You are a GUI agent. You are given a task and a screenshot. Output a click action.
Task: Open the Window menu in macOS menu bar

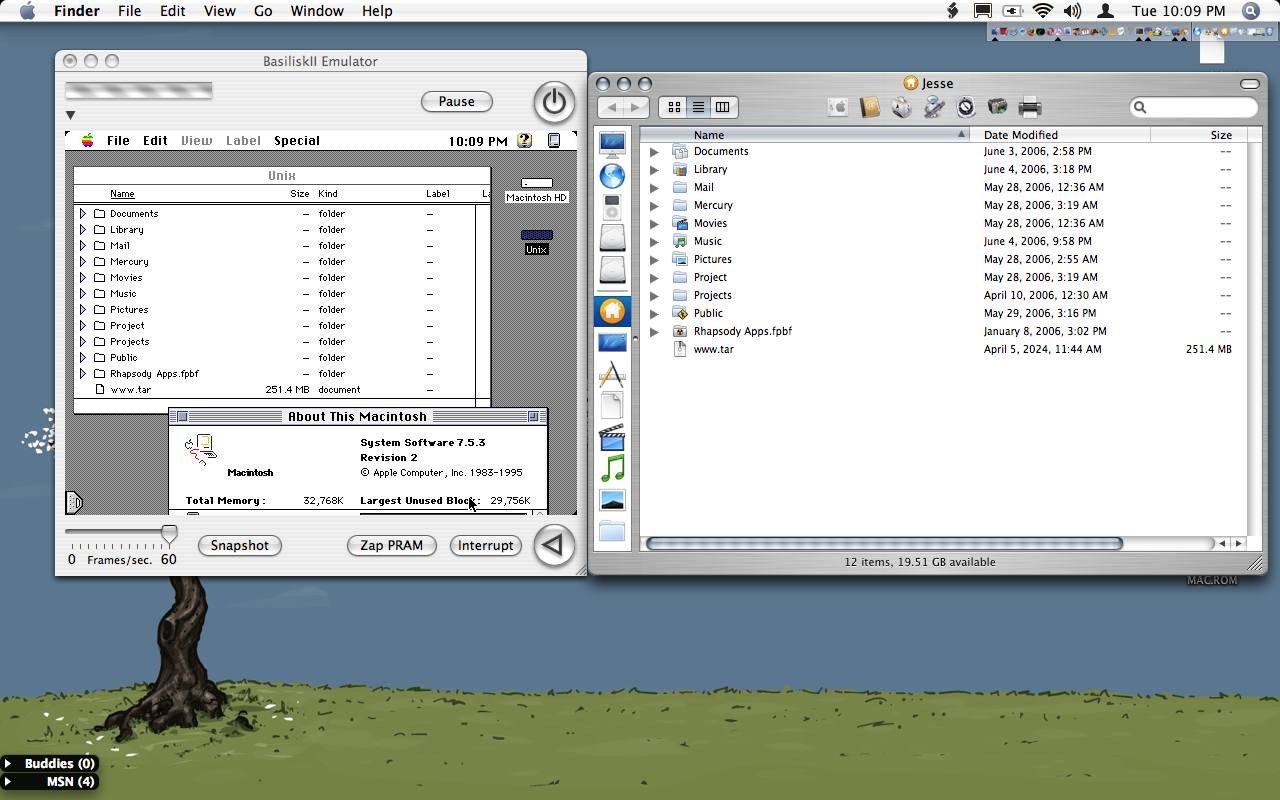pos(317,11)
